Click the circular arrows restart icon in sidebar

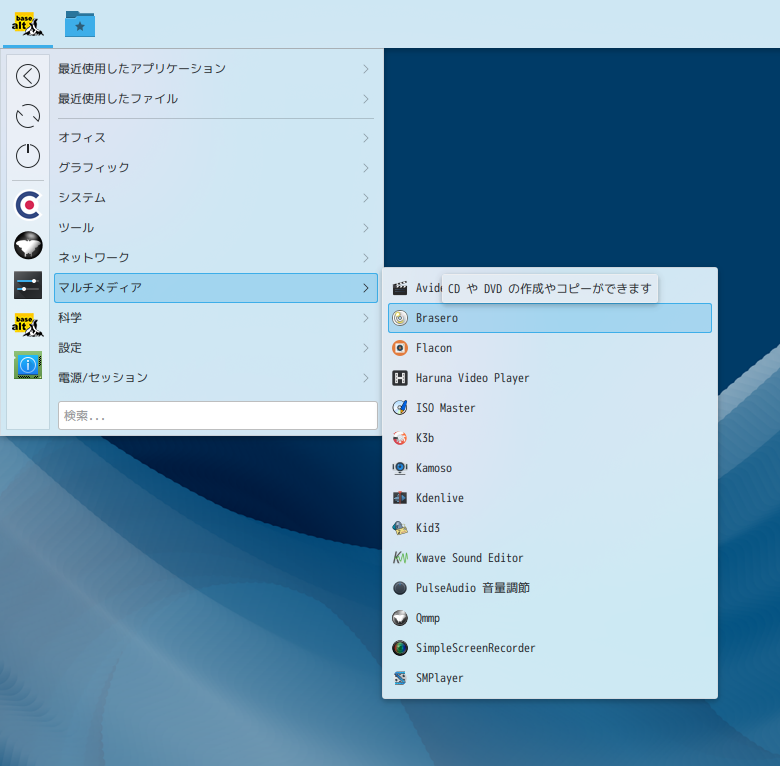pos(28,116)
